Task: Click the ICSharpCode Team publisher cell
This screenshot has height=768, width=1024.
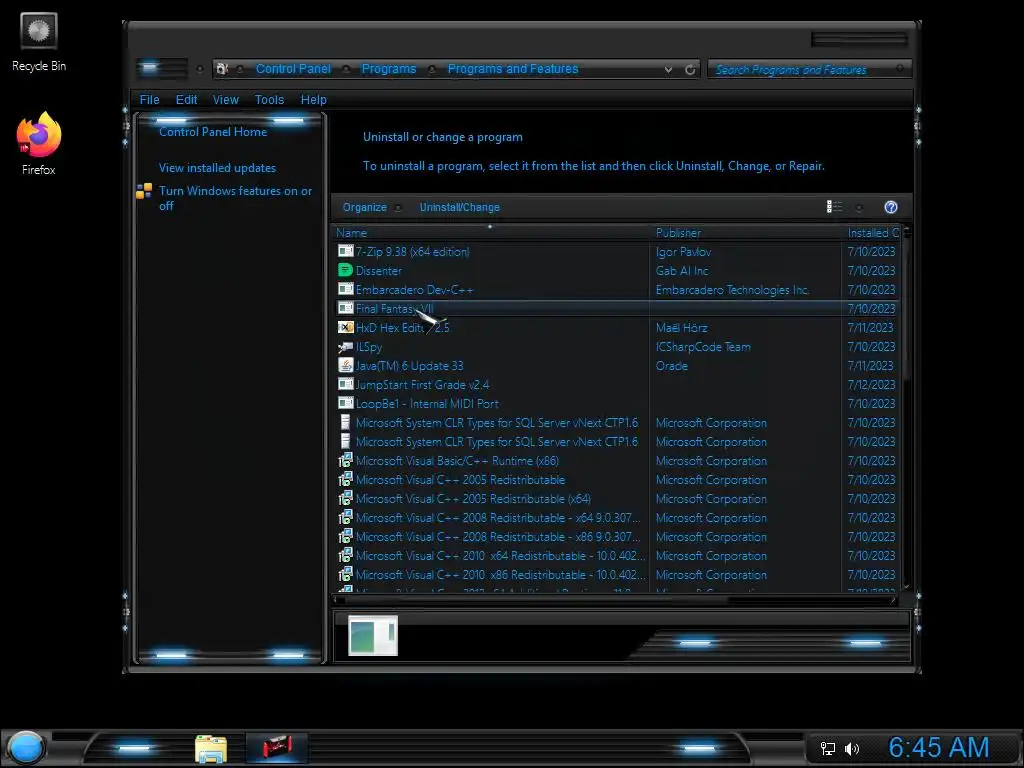Action: pos(703,347)
